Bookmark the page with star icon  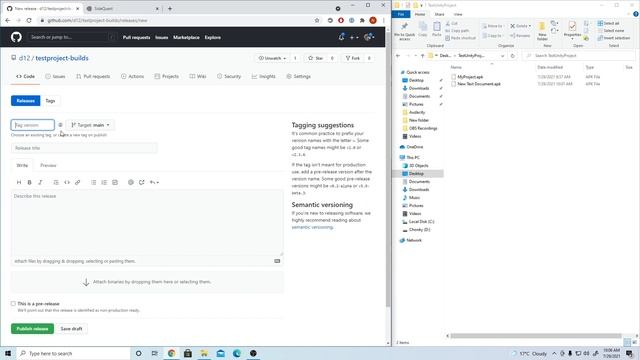[x=317, y=20]
